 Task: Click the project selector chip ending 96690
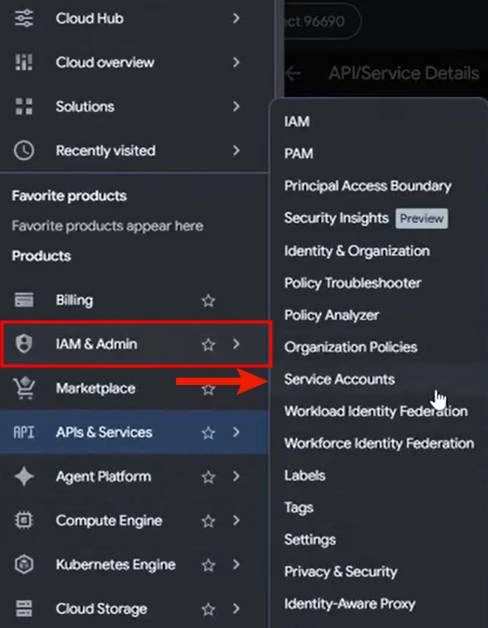322,21
